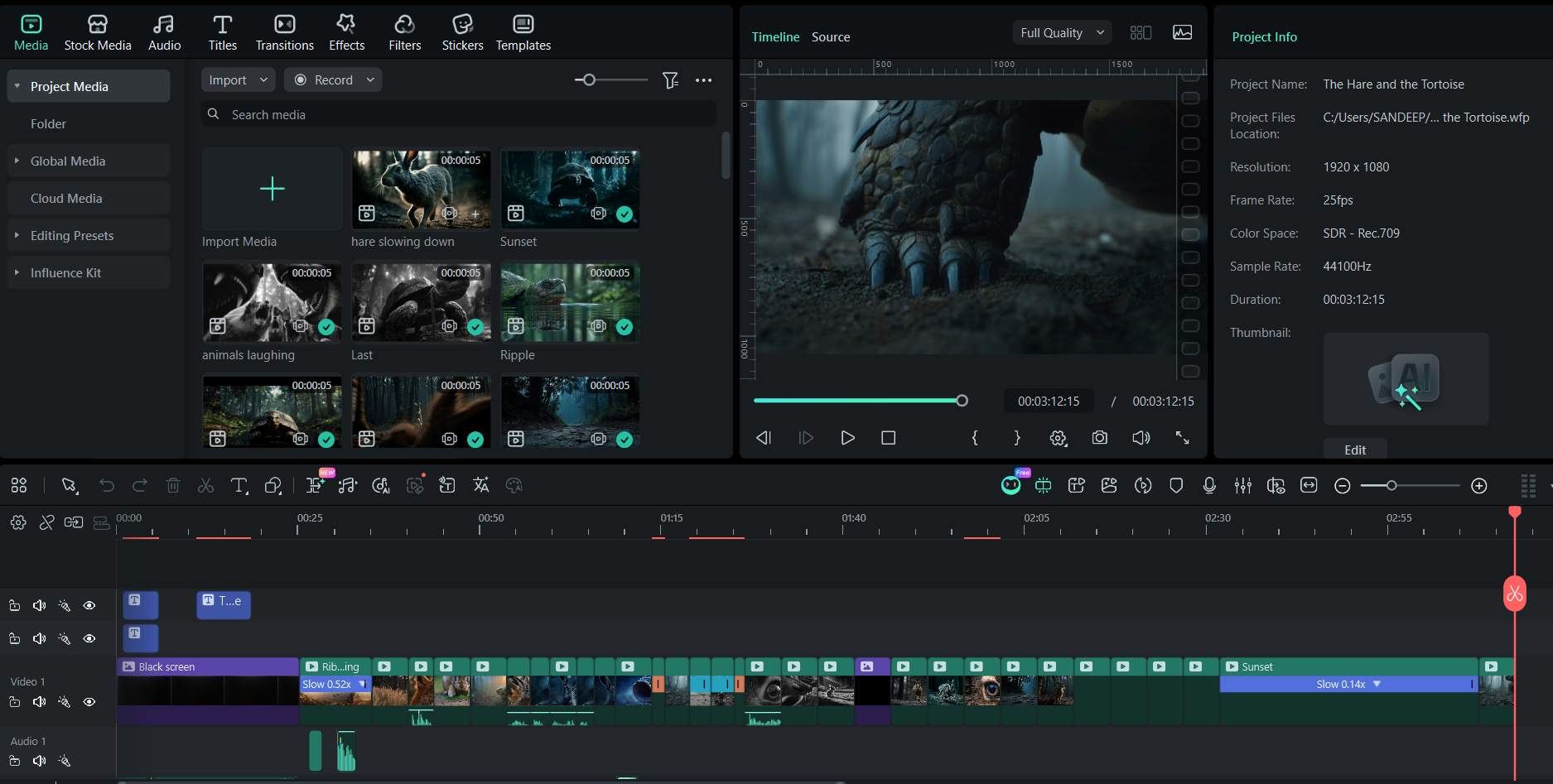This screenshot has height=784, width=1553.
Task: Click the timeline zoom slider
Action: click(1410, 486)
